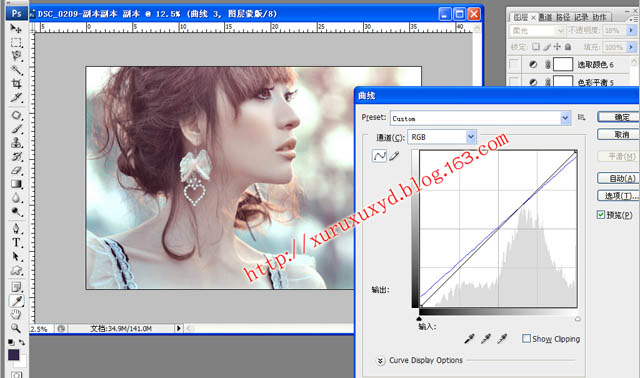
Task: Click the white point eyedropper in Curves
Action: (502, 338)
